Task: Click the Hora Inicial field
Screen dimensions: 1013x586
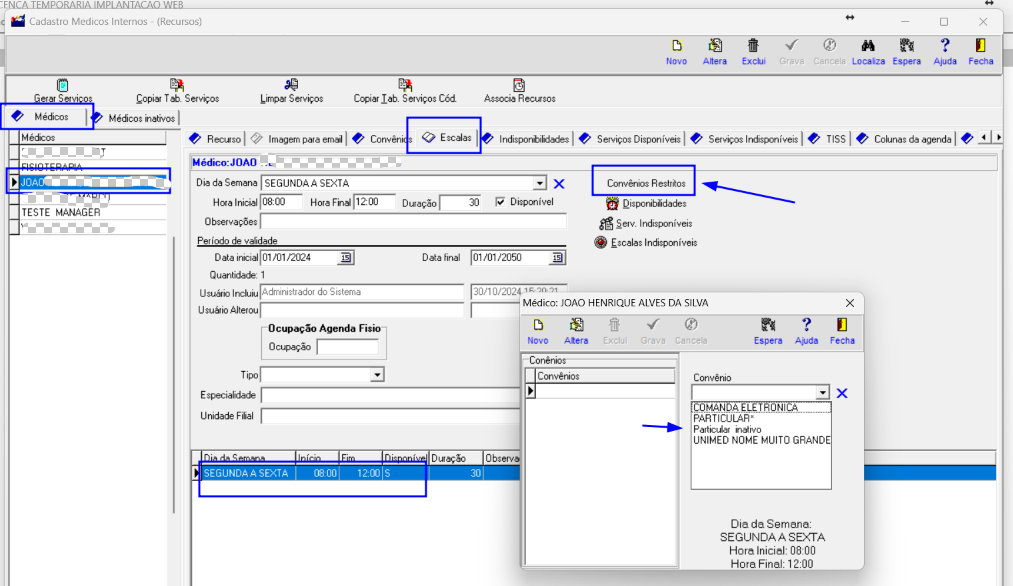Action: [281, 202]
